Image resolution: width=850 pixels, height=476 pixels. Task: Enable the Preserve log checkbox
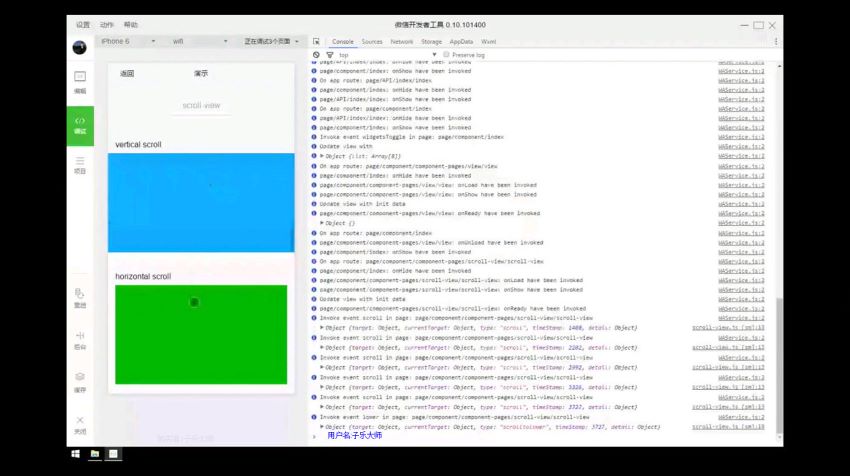446,55
